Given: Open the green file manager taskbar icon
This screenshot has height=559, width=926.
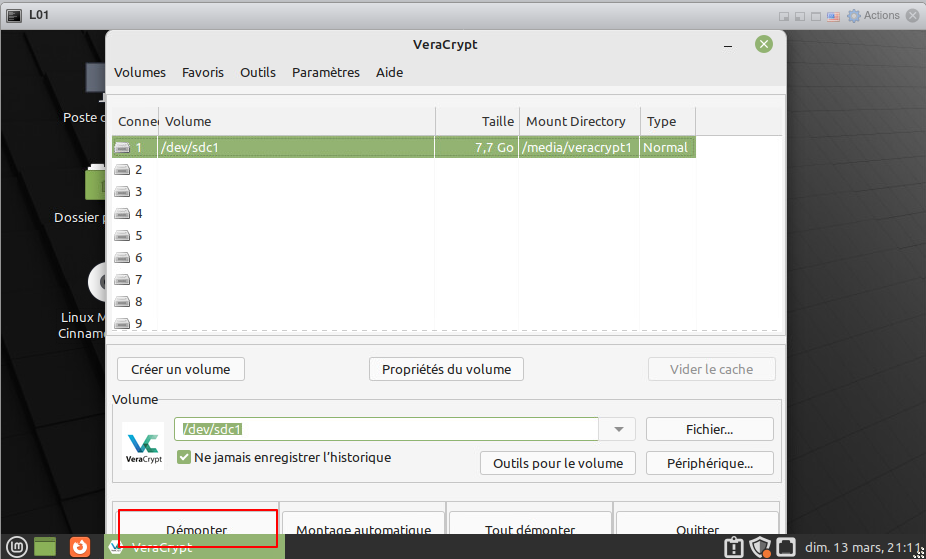Looking at the screenshot, I should (45, 546).
